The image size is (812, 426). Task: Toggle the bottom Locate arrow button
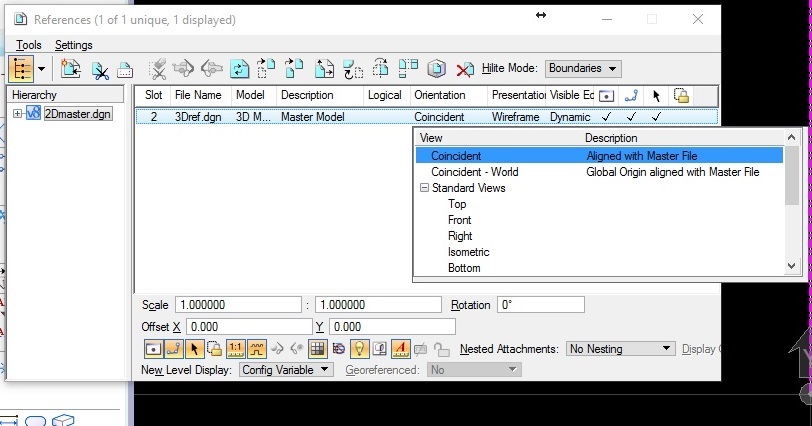tap(194, 349)
